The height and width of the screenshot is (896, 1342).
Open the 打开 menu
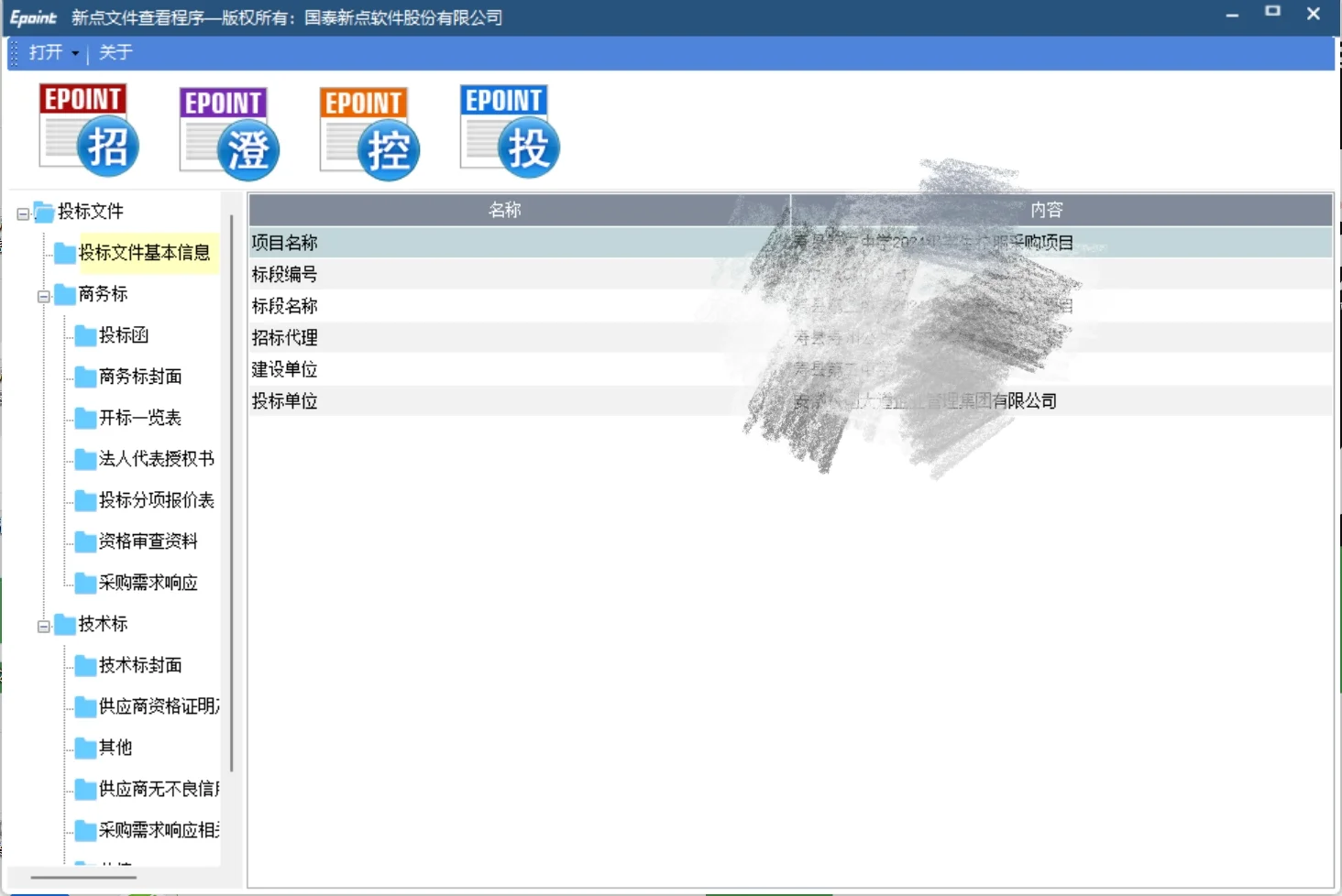point(47,53)
